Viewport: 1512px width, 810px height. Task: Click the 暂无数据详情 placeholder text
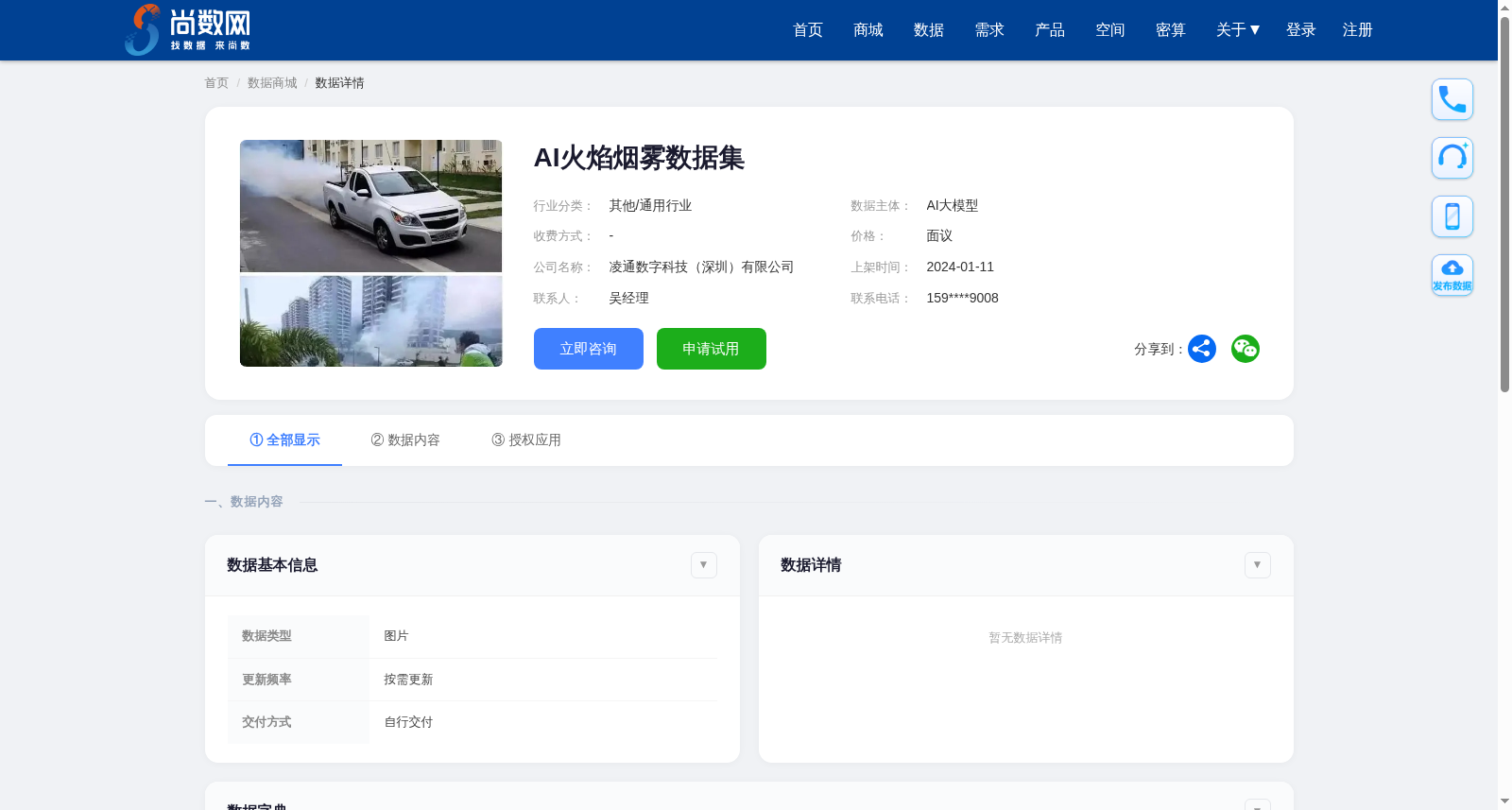tap(1025, 638)
